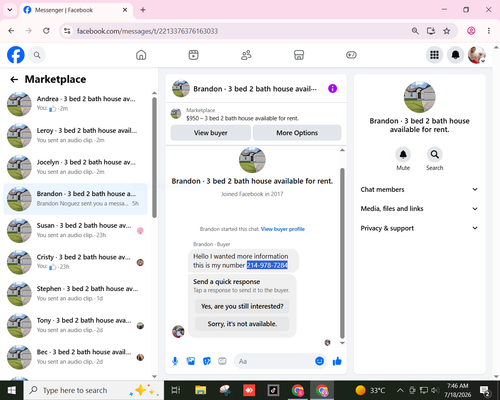
Task: Click the browser zoom magnifier icon
Action: 415,31
